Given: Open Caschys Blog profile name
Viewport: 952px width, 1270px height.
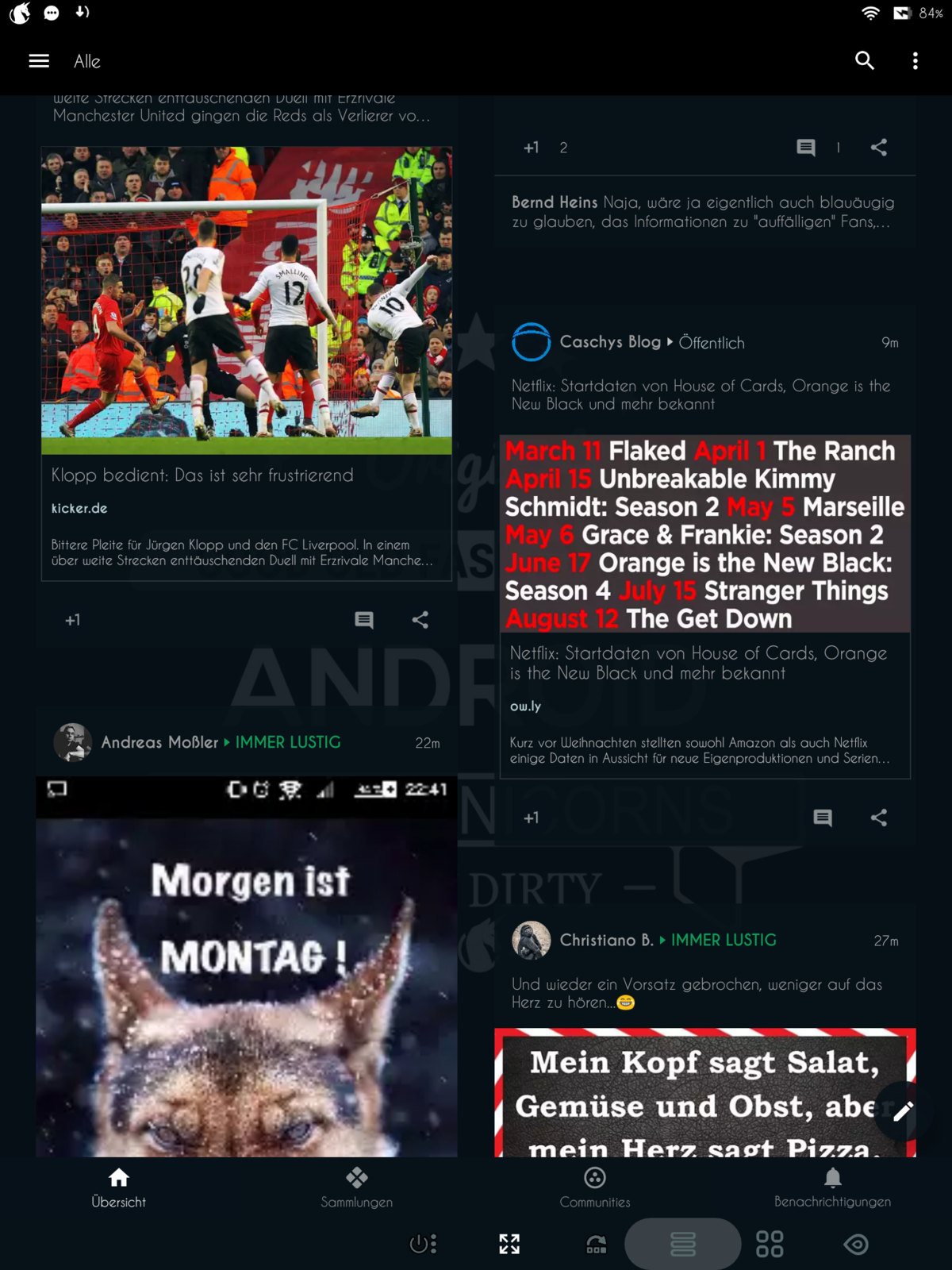Looking at the screenshot, I should (610, 342).
